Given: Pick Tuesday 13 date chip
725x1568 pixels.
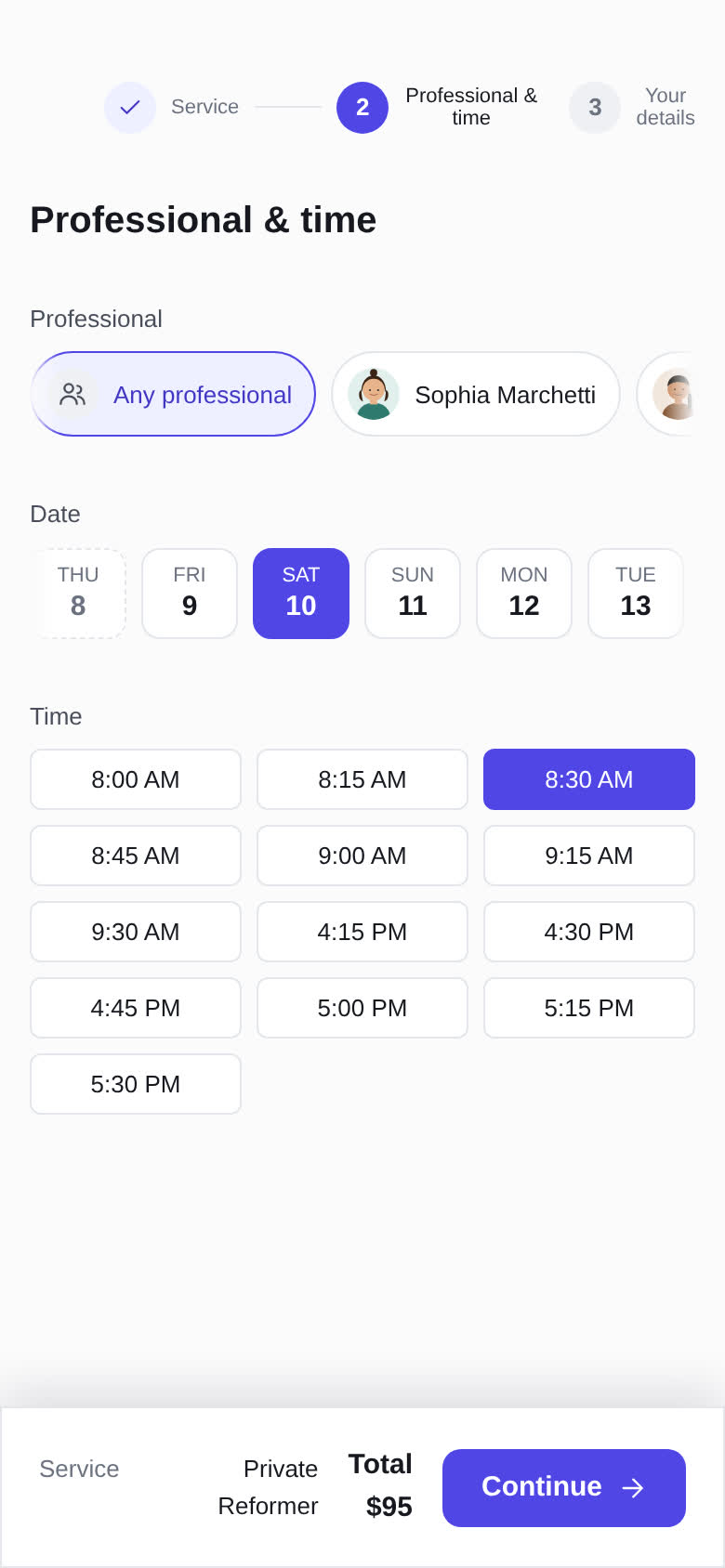Looking at the screenshot, I should click(x=636, y=594).
